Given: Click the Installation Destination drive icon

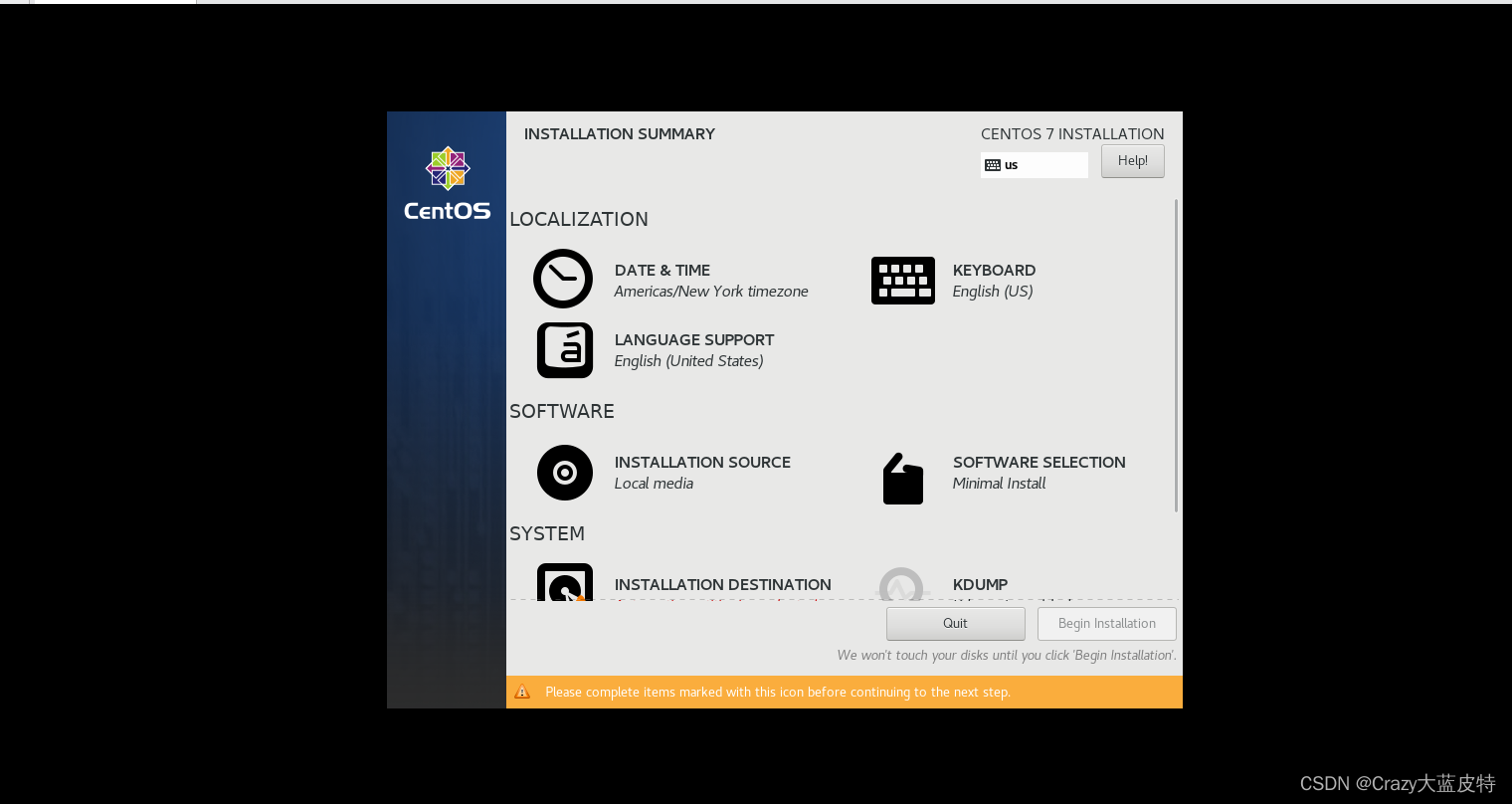Looking at the screenshot, I should (x=564, y=584).
